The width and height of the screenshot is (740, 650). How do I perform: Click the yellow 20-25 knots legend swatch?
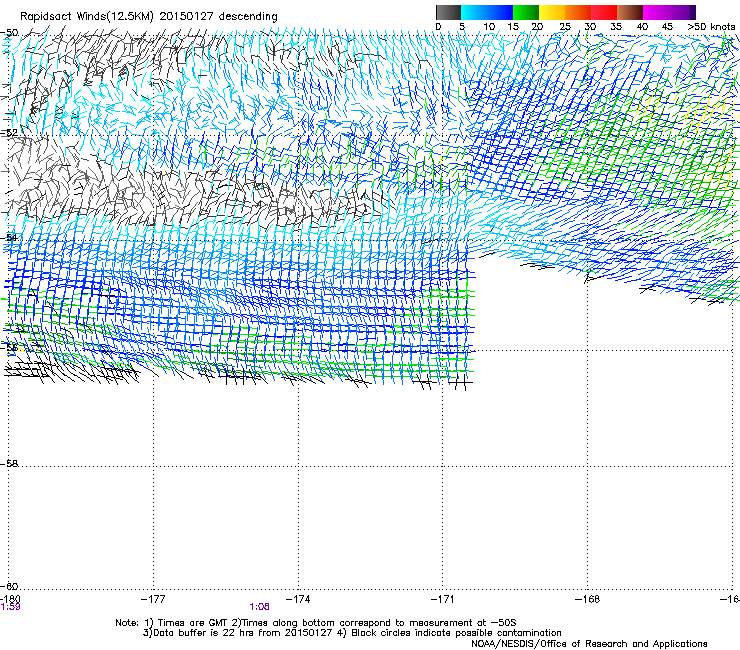(552, 12)
